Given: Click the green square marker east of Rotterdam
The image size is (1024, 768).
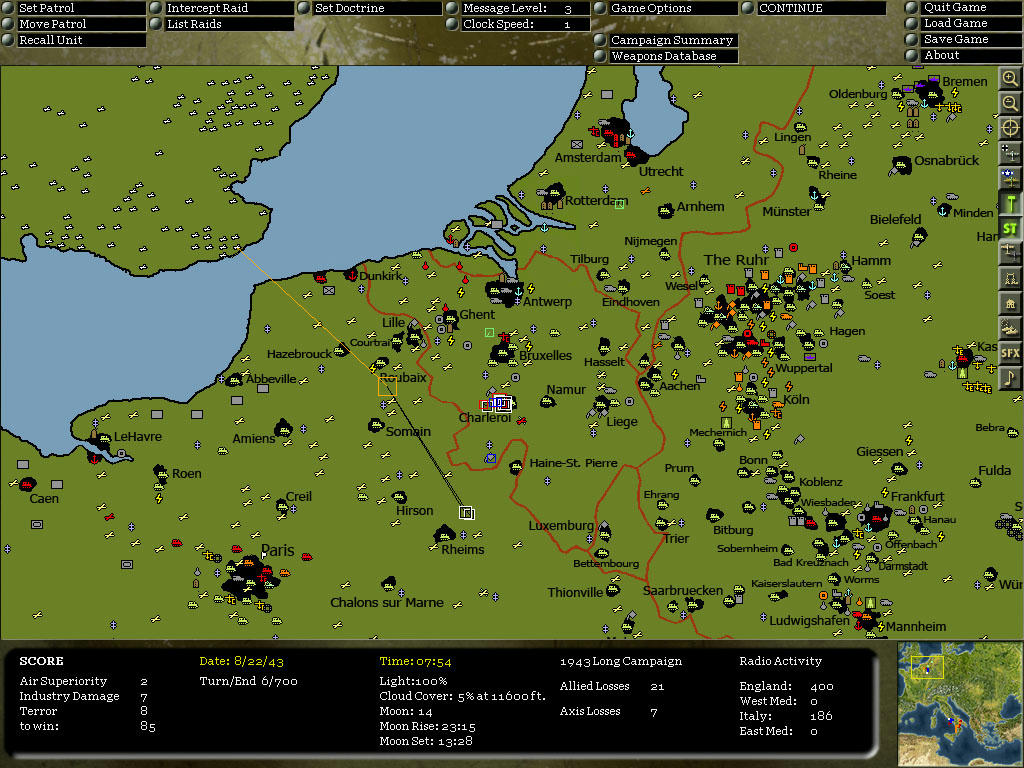Looking at the screenshot, I should coord(619,204).
